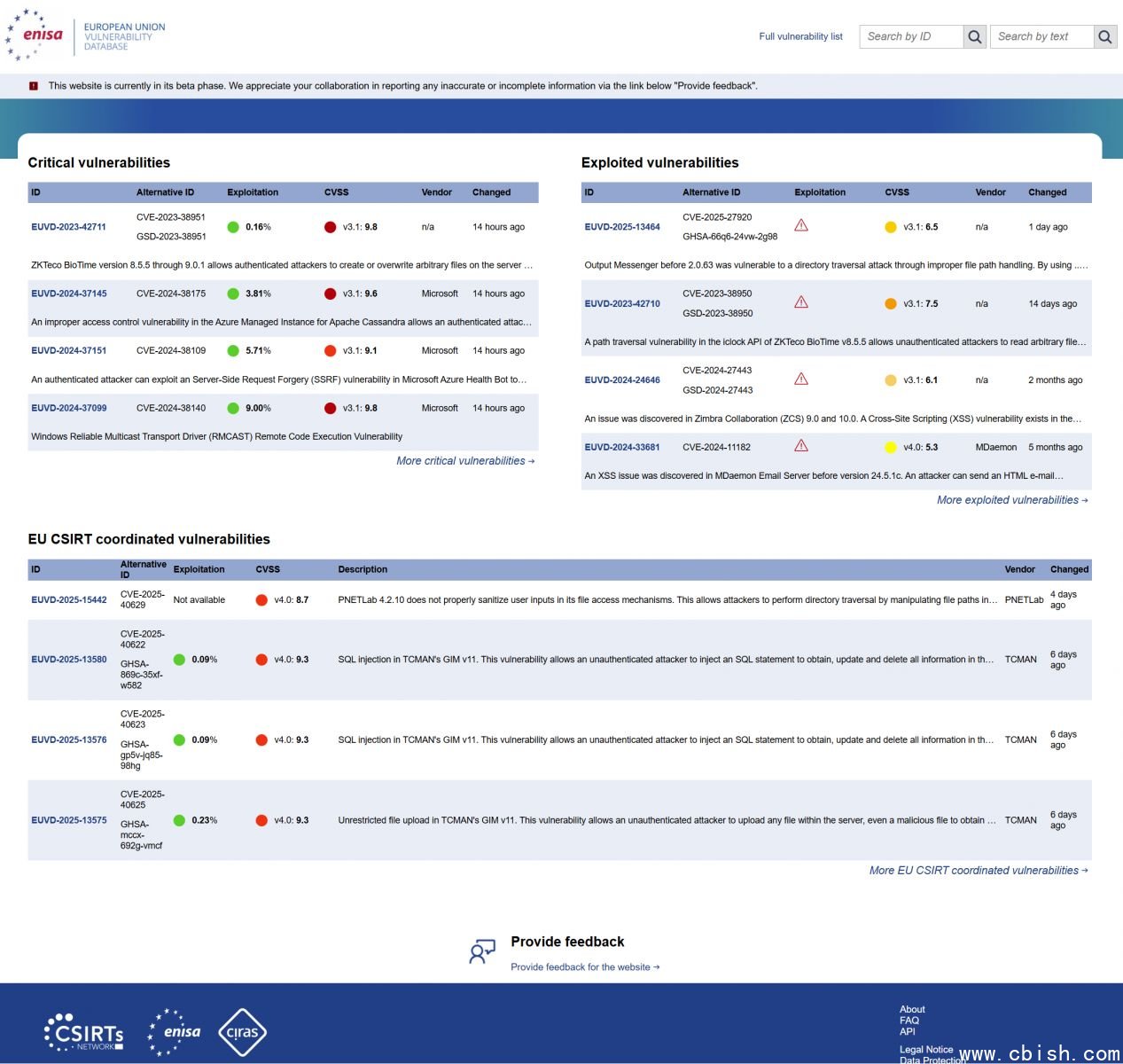Image resolution: width=1123 pixels, height=1064 pixels.
Task: Open vulnerability EUVD-2025-13580
Action: point(68,660)
